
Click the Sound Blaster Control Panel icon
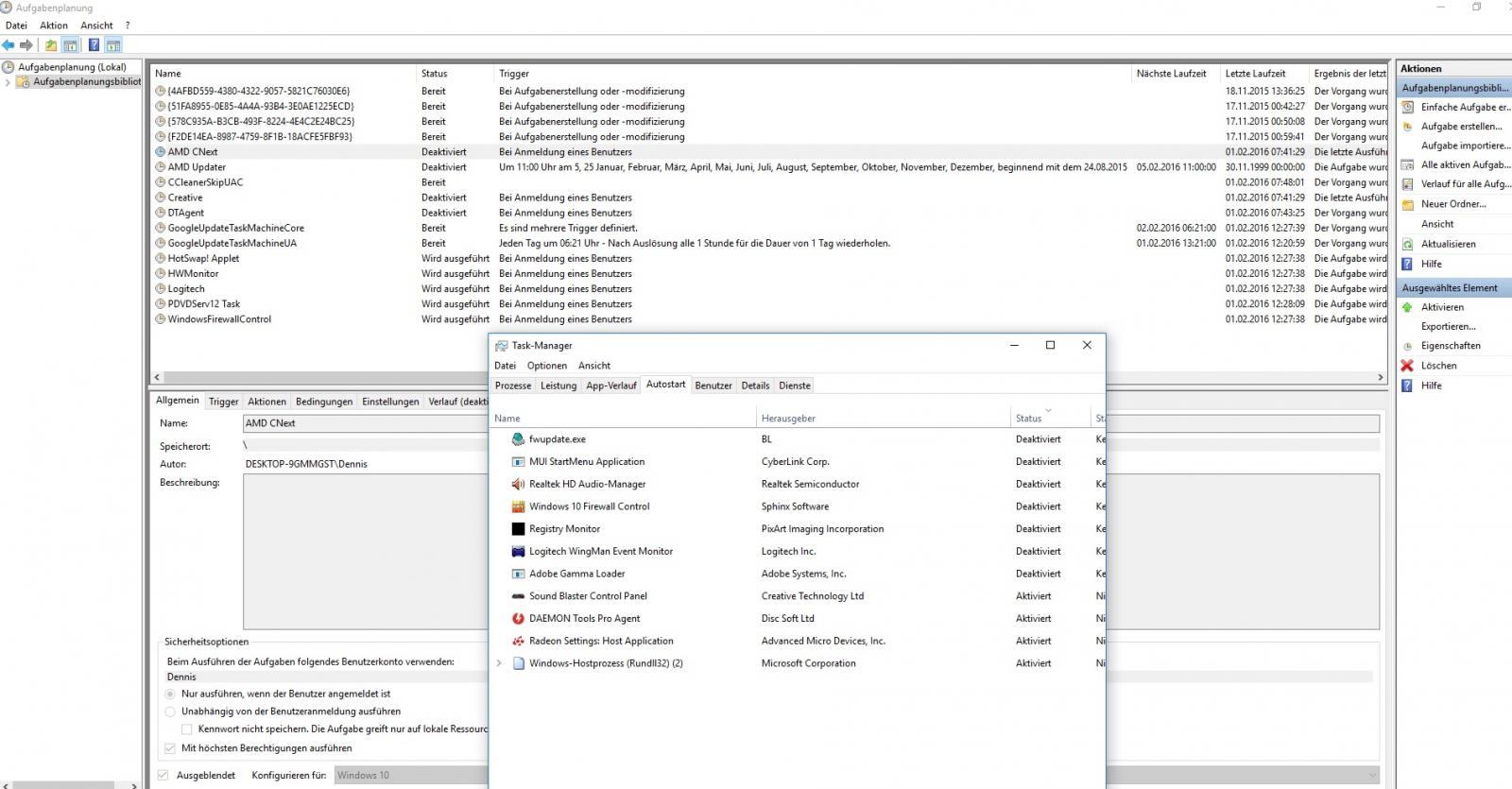(x=518, y=596)
